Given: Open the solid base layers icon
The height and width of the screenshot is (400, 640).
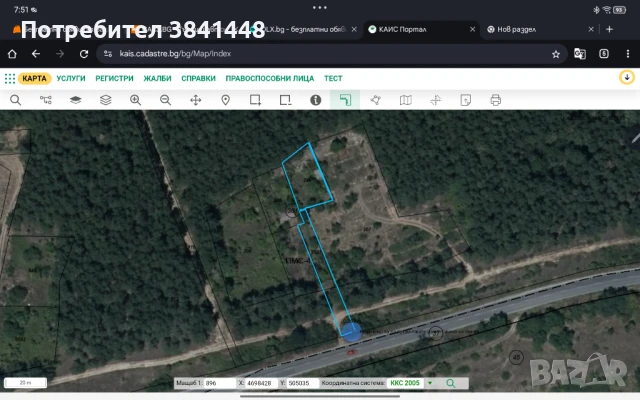Looking at the screenshot, I should tap(76, 100).
